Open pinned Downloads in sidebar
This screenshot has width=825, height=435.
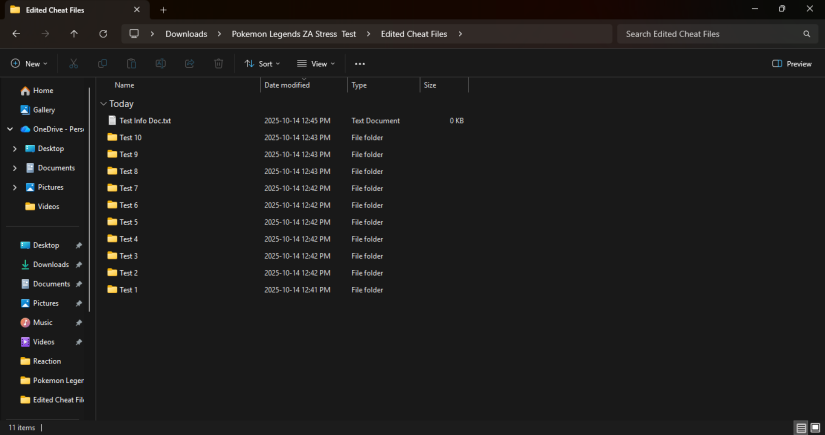click(x=45, y=265)
